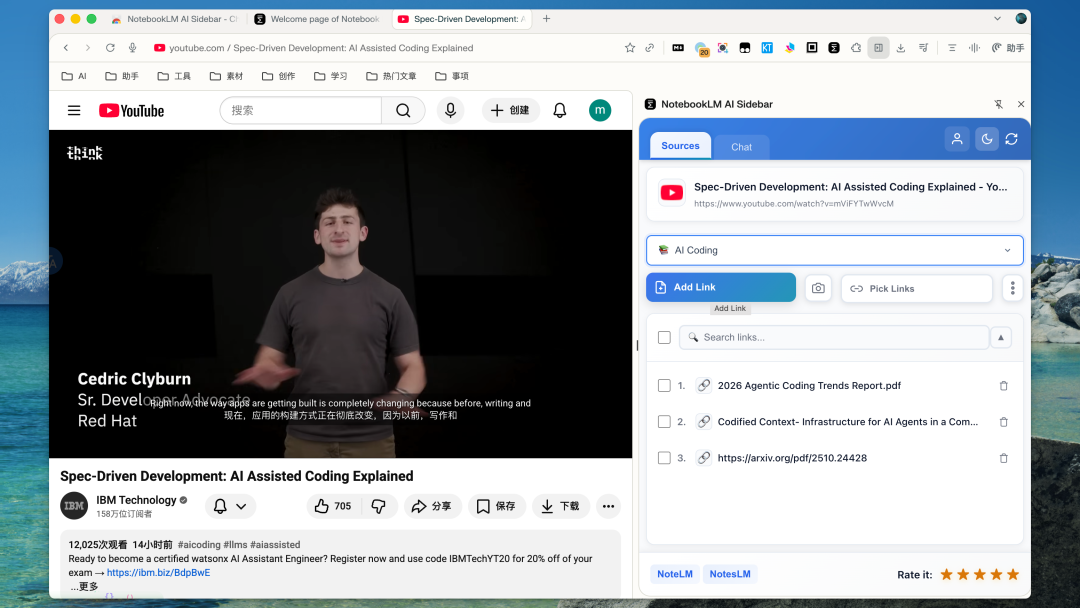Open IBM Technology channel avatar
The width and height of the screenshot is (1080, 608).
pos(74,506)
